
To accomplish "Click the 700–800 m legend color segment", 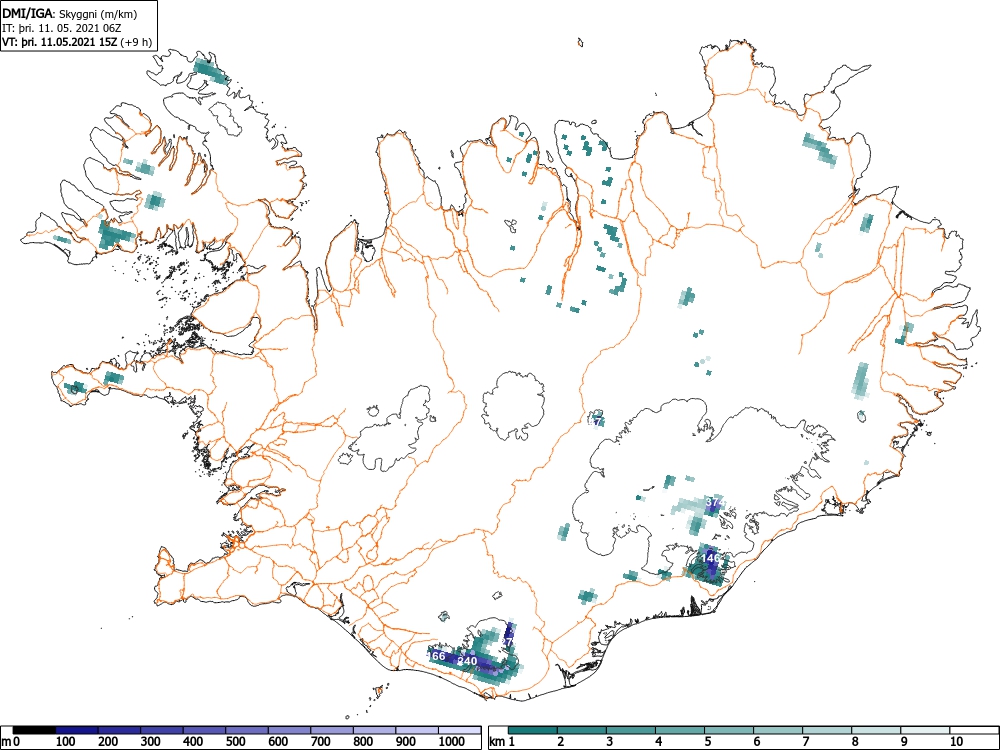I will click(x=332, y=730).
